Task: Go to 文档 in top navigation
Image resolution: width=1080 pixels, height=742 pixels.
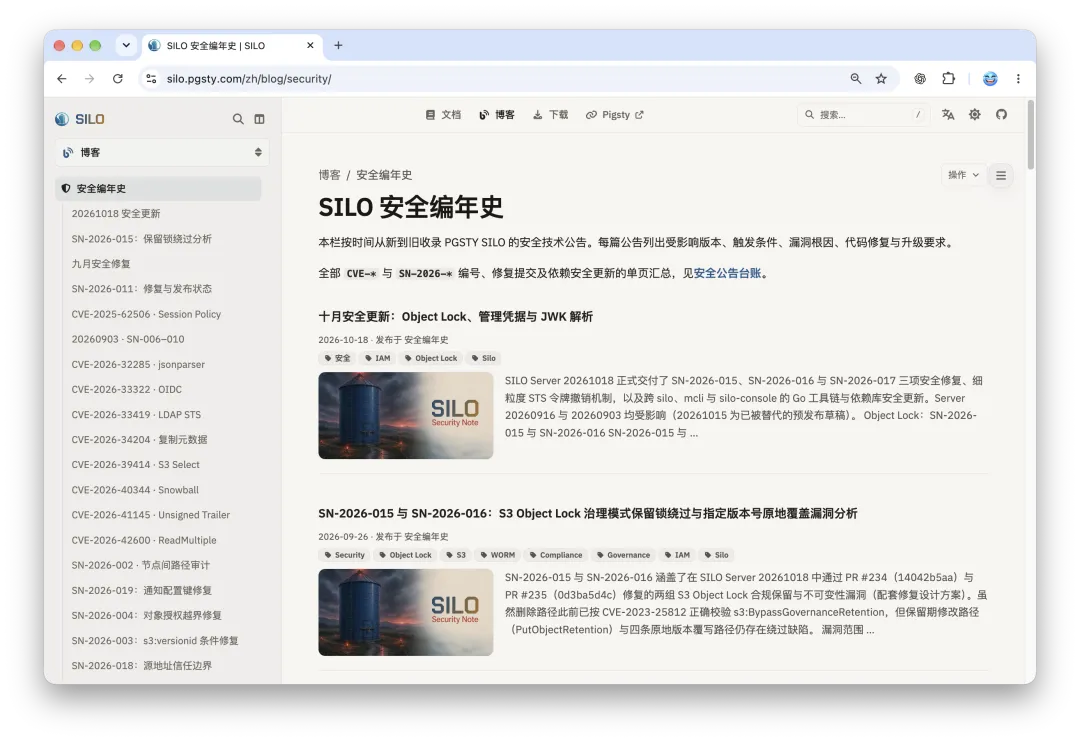Action: tap(443, 115)
